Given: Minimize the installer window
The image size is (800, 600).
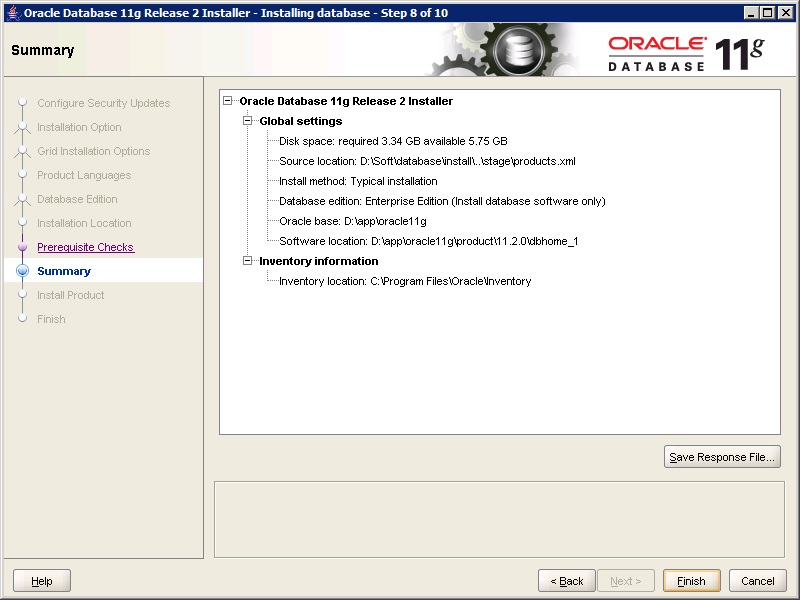Looking at the screenshot, I should 750,13.
